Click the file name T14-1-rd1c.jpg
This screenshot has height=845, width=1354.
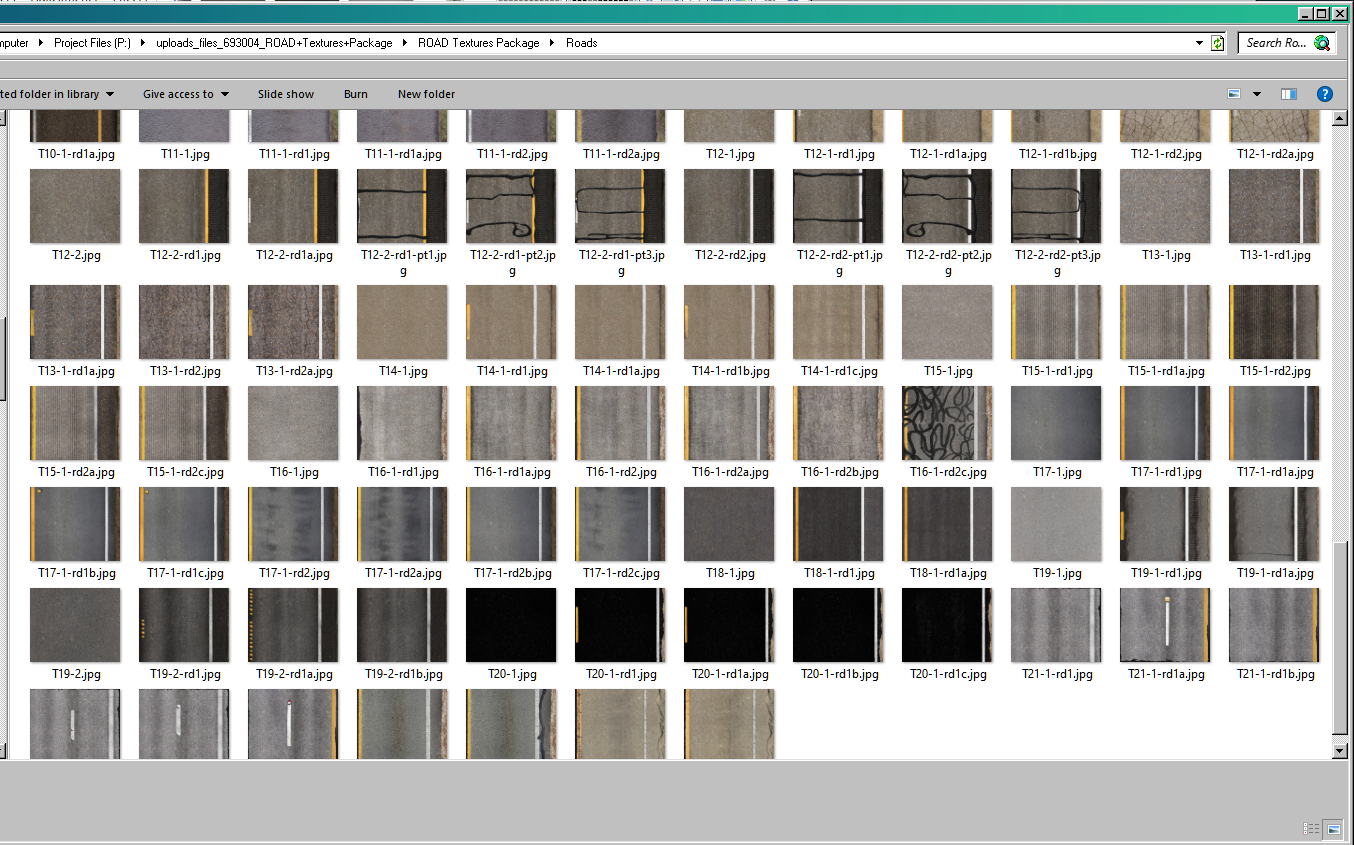tap(839, 372)
